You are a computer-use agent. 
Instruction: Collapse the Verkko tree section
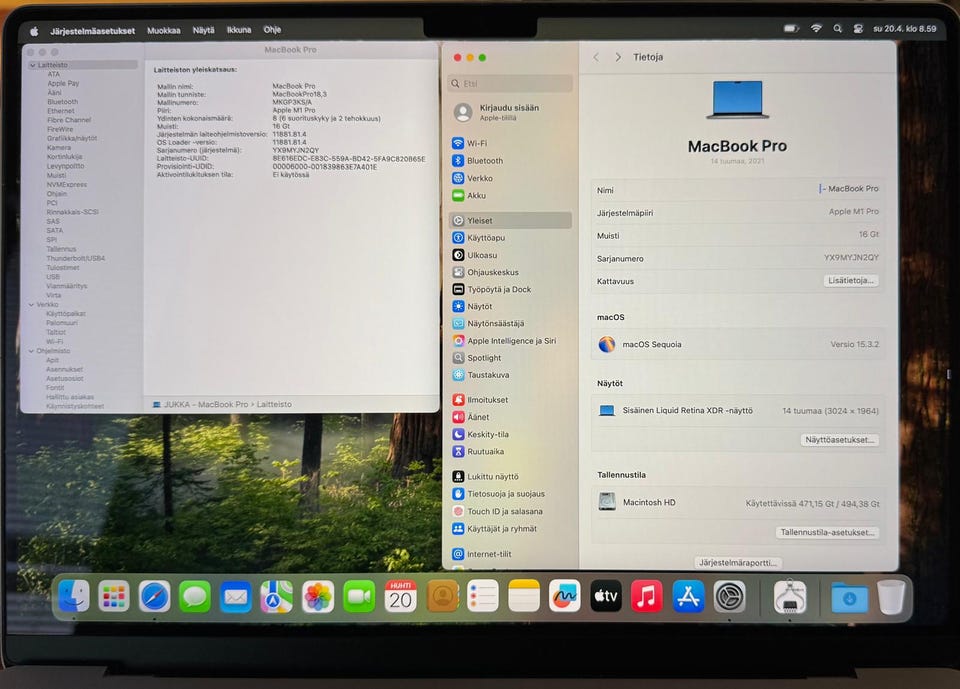coord(31,304)
